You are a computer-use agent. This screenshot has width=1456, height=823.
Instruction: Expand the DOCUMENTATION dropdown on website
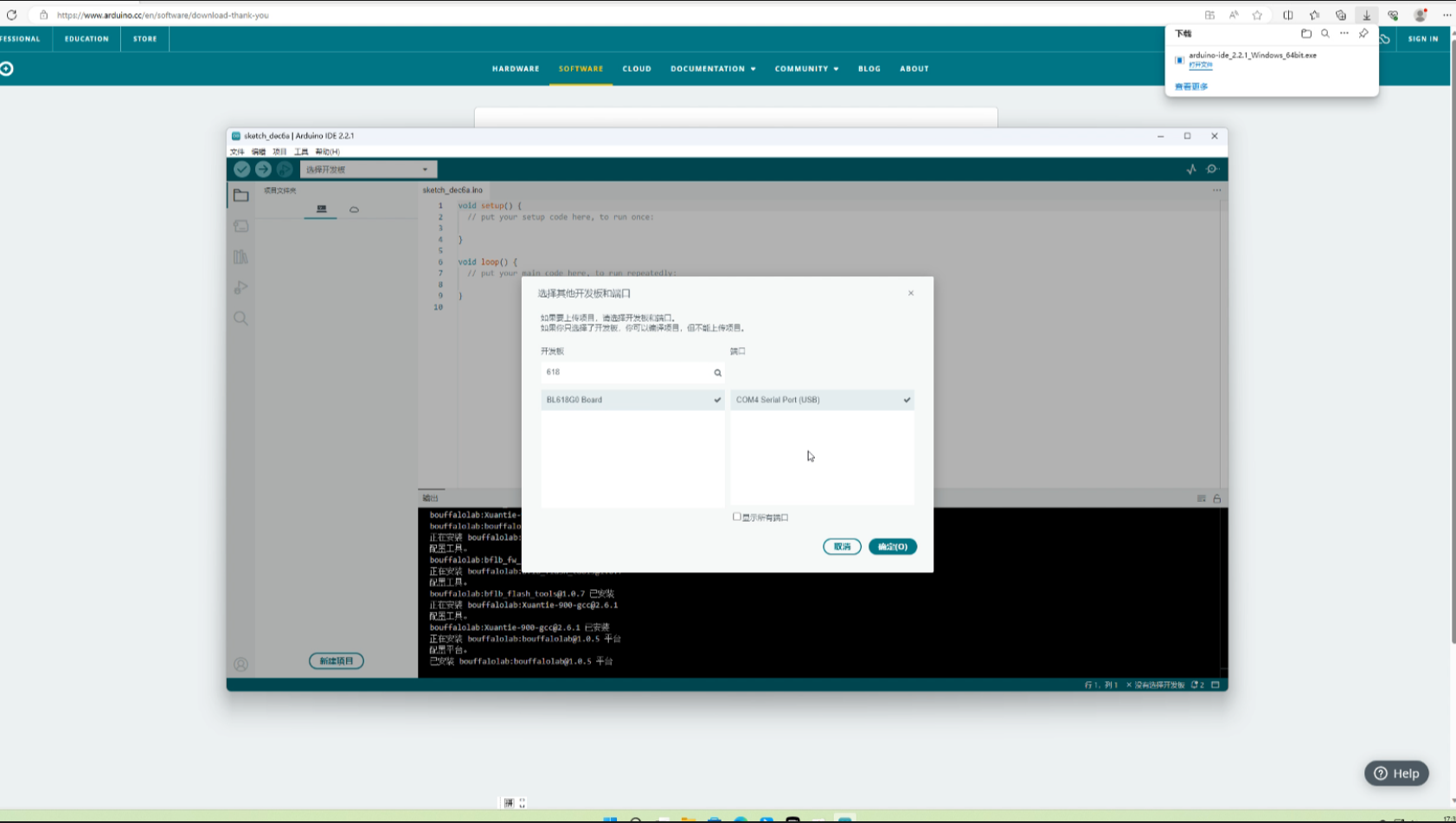[x=713, y=68]
